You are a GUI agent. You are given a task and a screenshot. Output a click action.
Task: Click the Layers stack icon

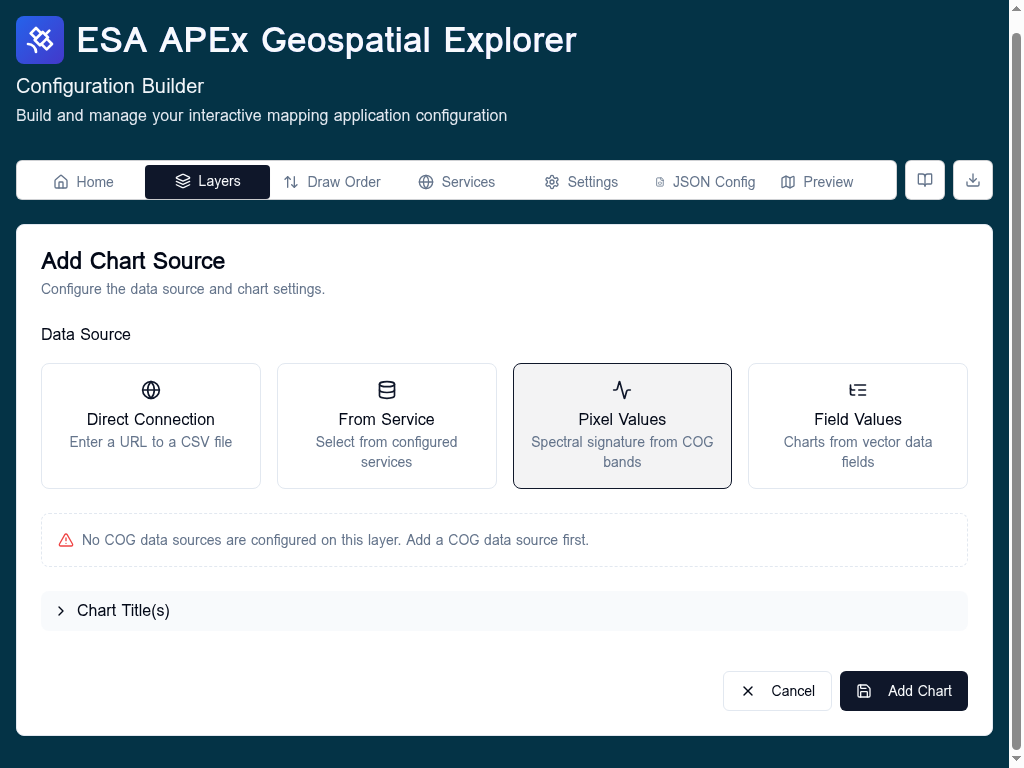click(183, 181)
